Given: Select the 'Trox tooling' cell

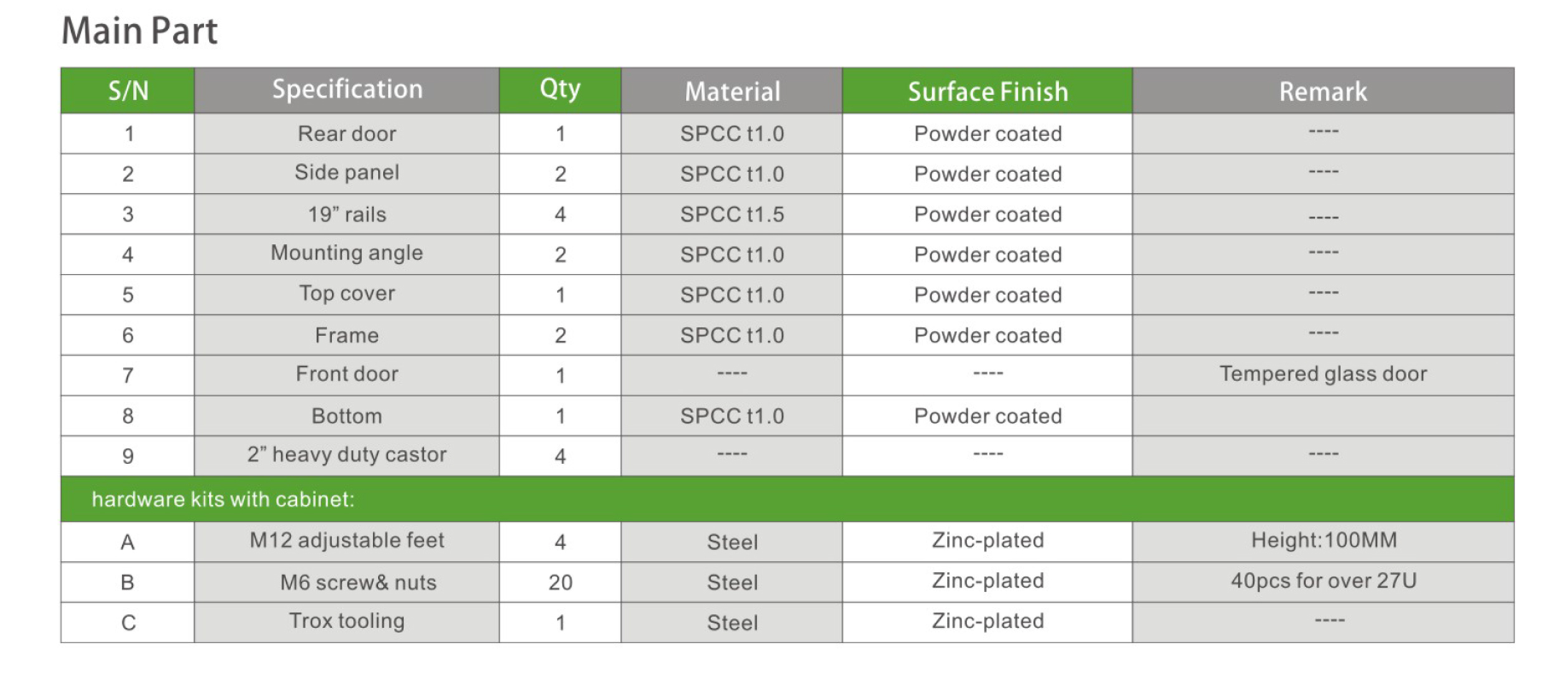Looking at the screenshot, I should [347, 621].
